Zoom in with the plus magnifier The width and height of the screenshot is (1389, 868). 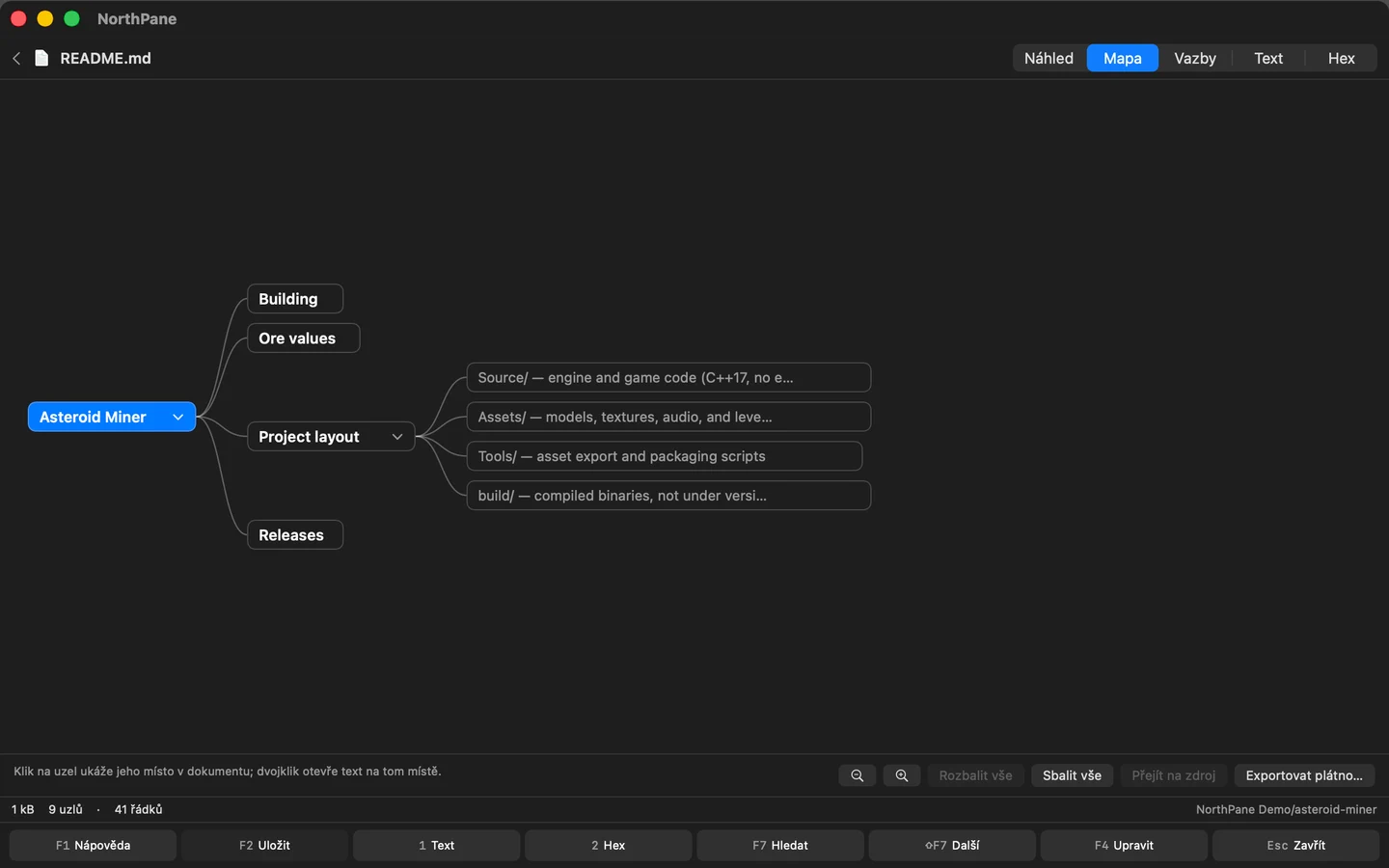(x=901, y=775)
